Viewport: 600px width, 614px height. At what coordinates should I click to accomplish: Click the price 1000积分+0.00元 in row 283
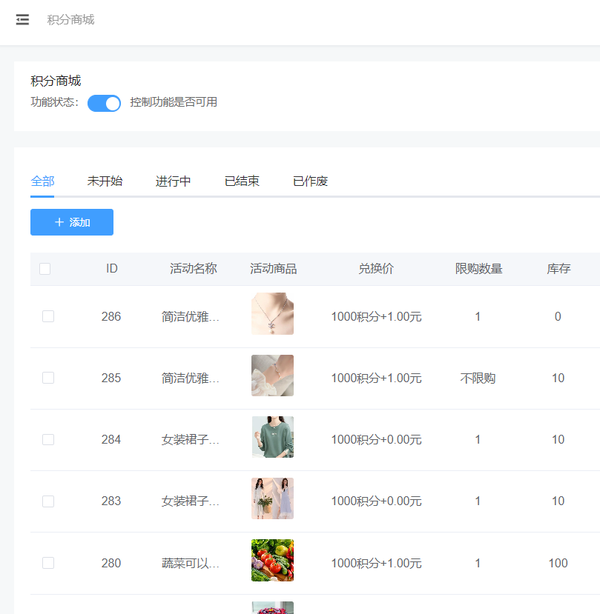[x=376, y=501]
